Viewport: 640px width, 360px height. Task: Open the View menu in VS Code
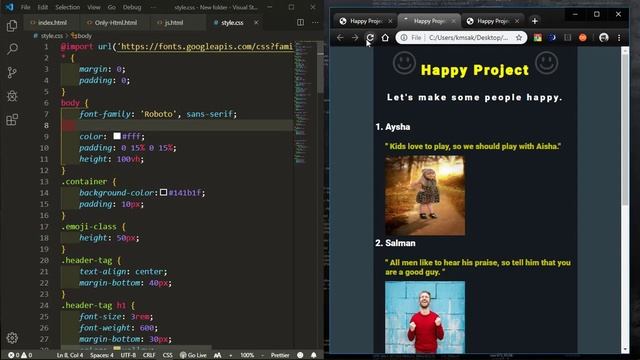(93, 7)
